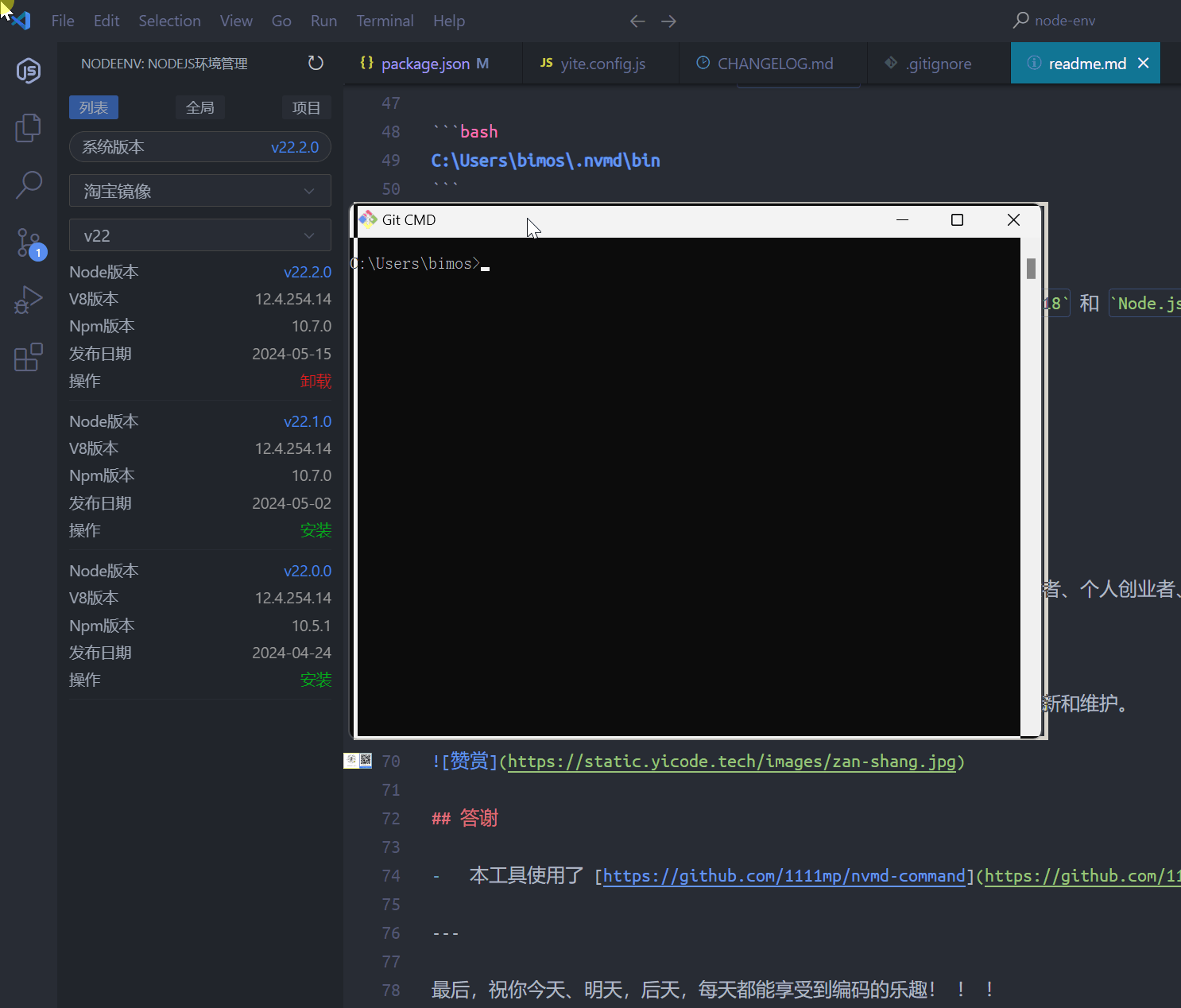
Task: Switch to the yite.config.js tab
Action: [602, 64]
